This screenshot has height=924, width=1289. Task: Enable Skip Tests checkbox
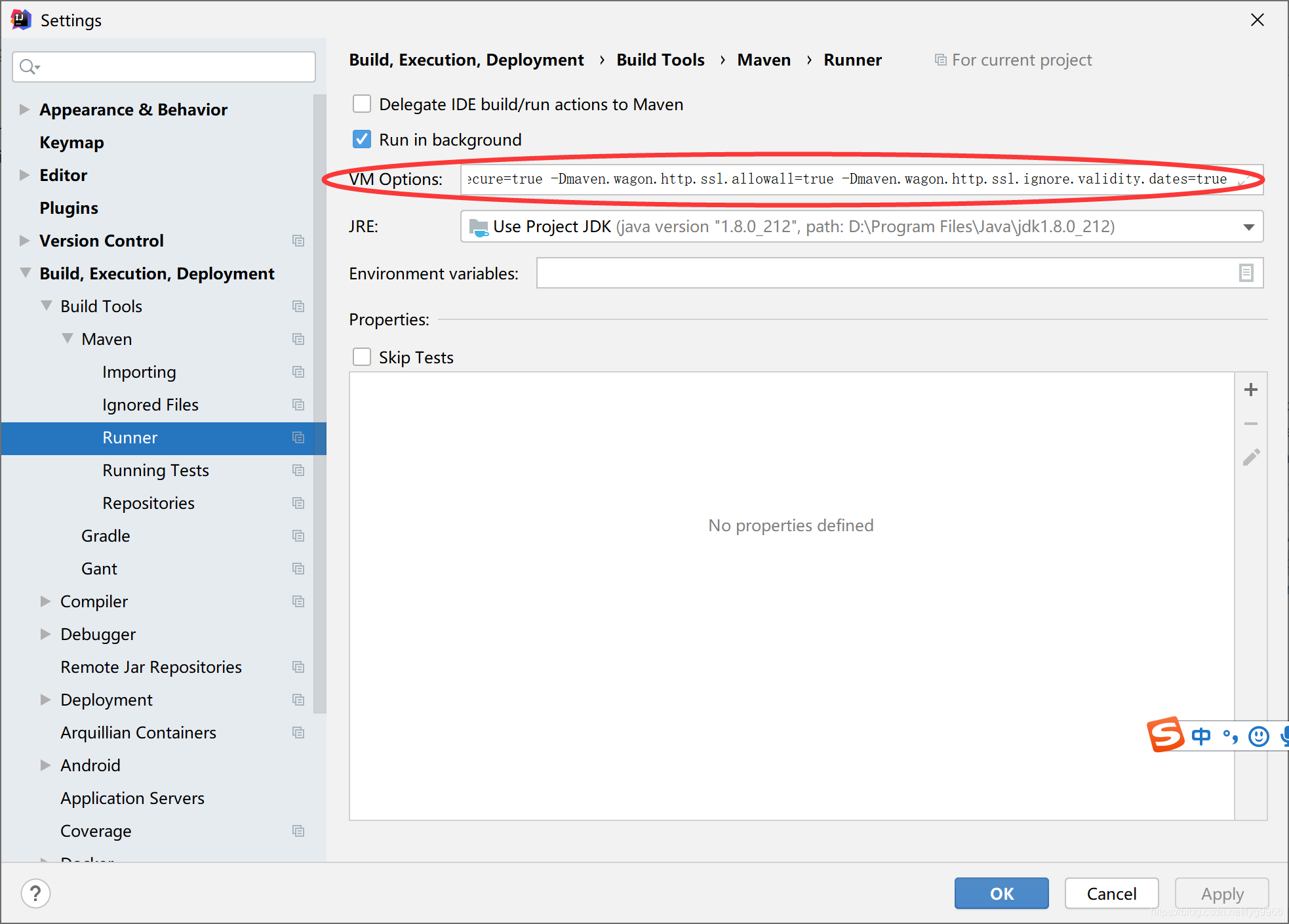click(362, 357)
